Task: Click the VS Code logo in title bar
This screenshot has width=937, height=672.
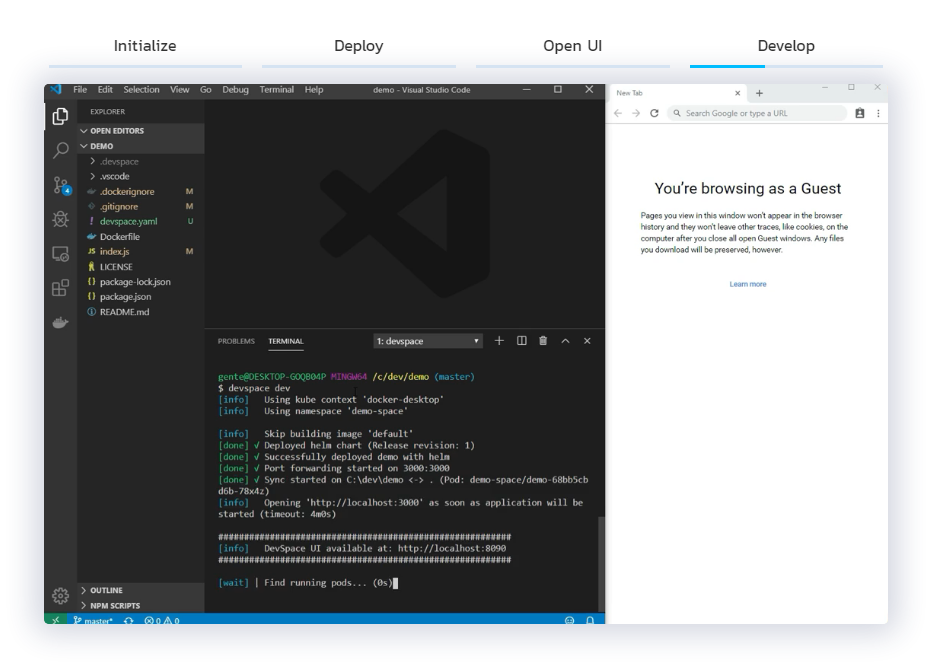Action: coord(56,90)
